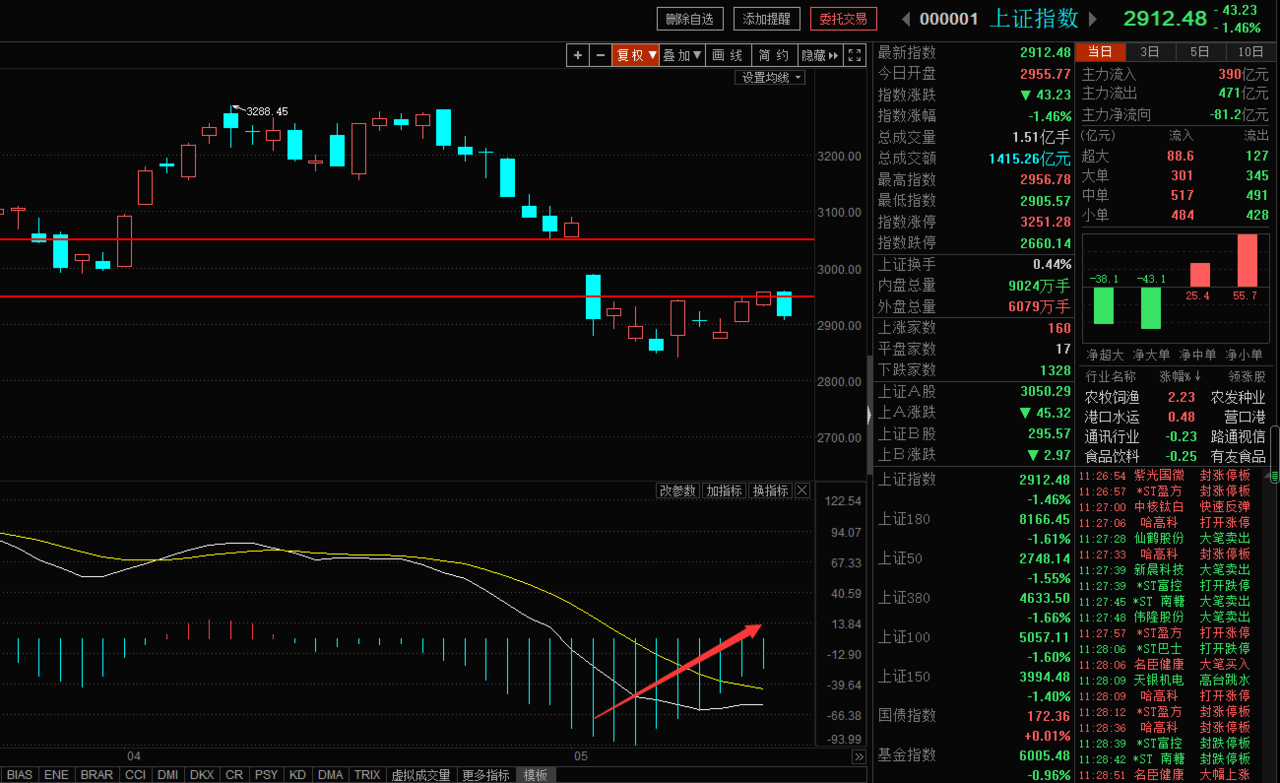Select 3日 fund flow tab

1150,52
